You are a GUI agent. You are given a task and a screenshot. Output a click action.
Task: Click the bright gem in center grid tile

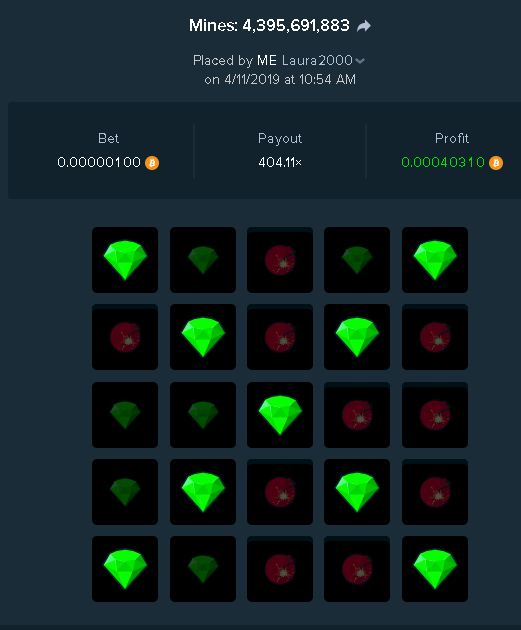[280, 415]
